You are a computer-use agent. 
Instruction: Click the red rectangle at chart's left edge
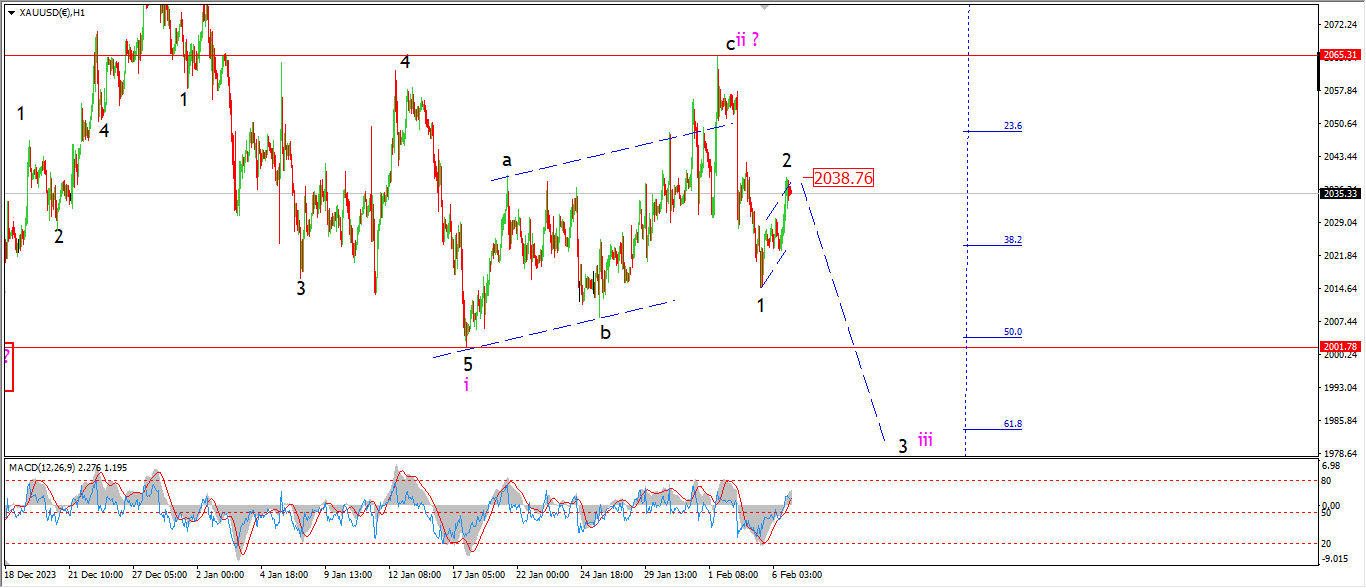pos(8,367)
